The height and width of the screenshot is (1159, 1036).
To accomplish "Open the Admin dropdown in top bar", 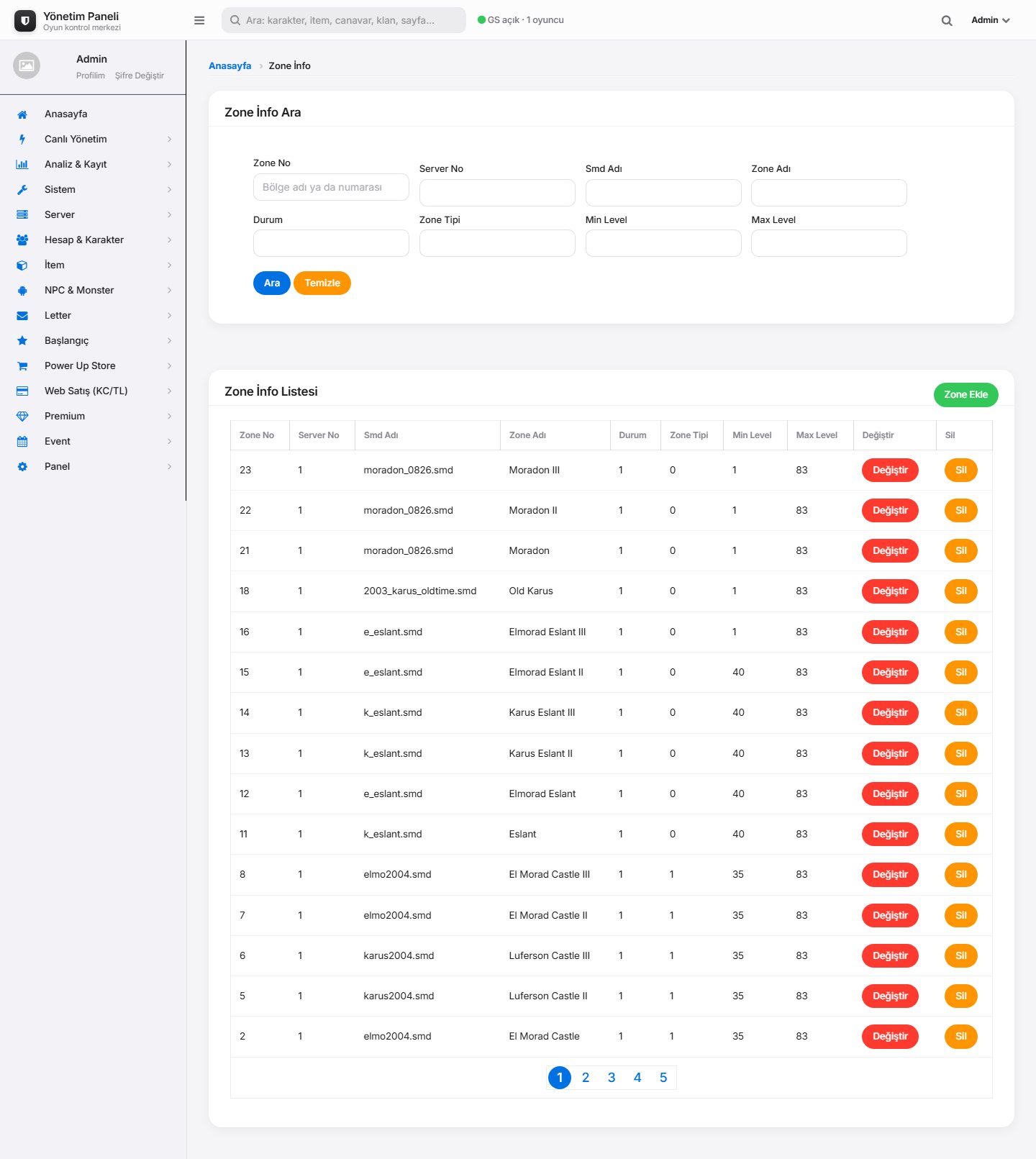I will click(991, 20).
